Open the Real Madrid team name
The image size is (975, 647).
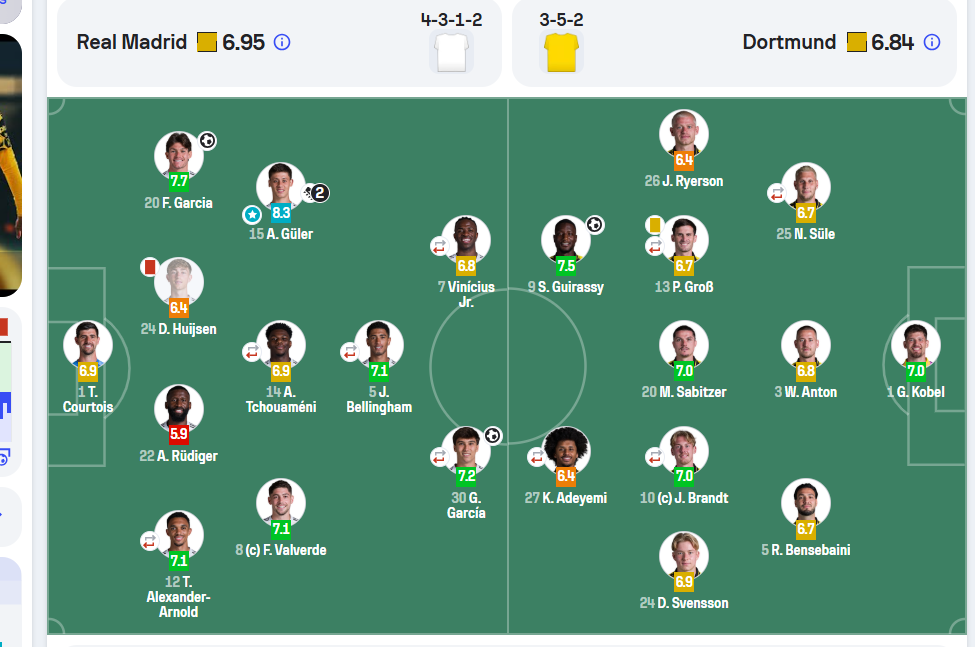click(x=132, y=42)
